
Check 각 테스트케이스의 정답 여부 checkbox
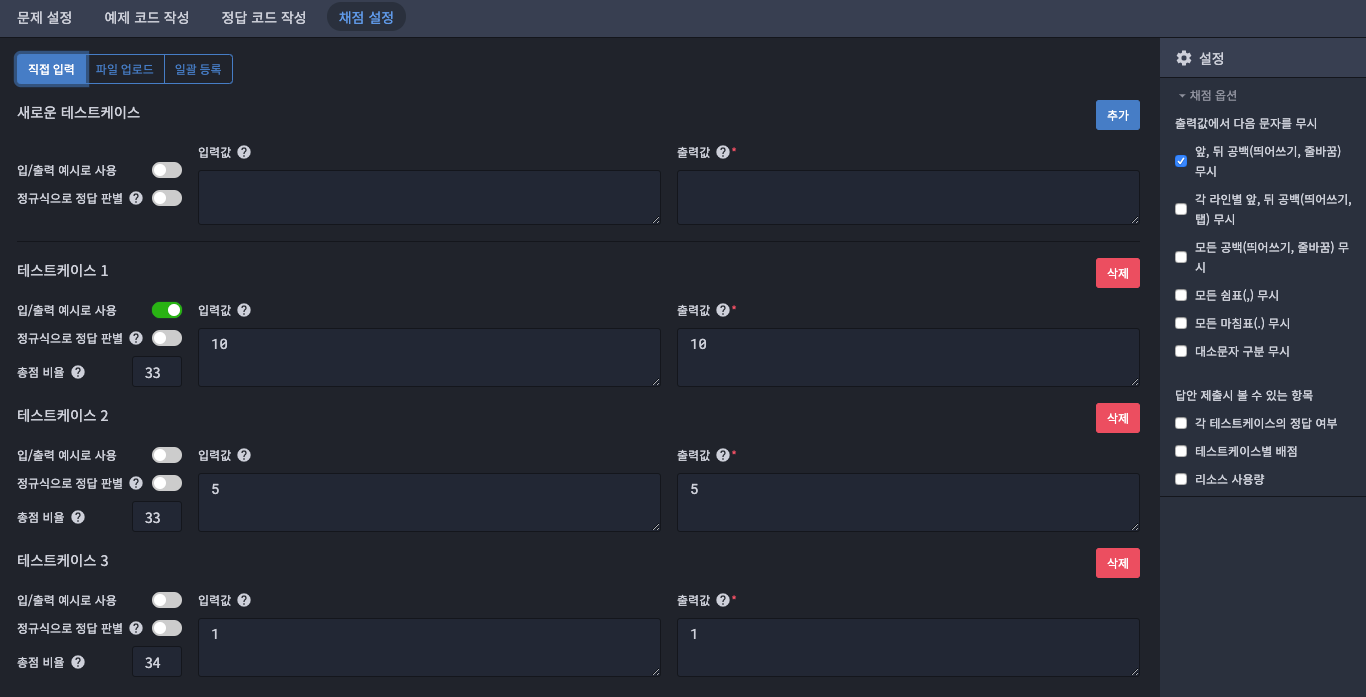click(x=1181, y=423)
